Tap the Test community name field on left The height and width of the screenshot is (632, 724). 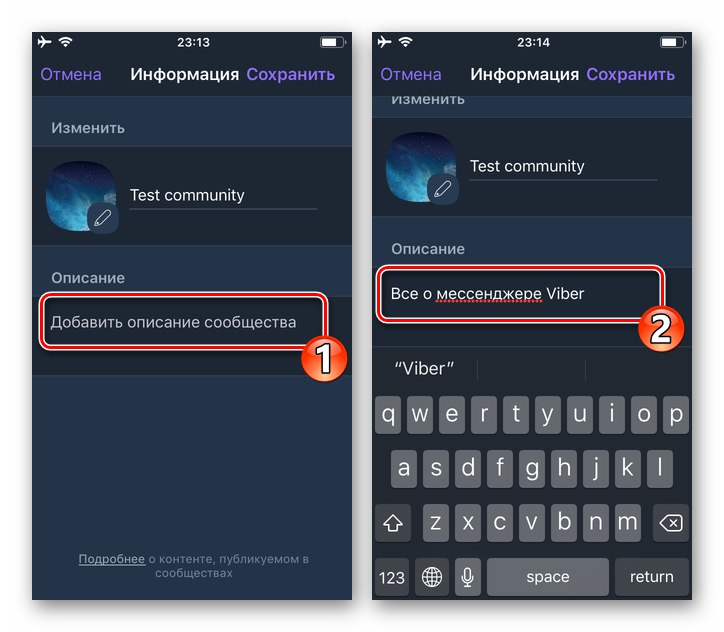tap(223, 196)
